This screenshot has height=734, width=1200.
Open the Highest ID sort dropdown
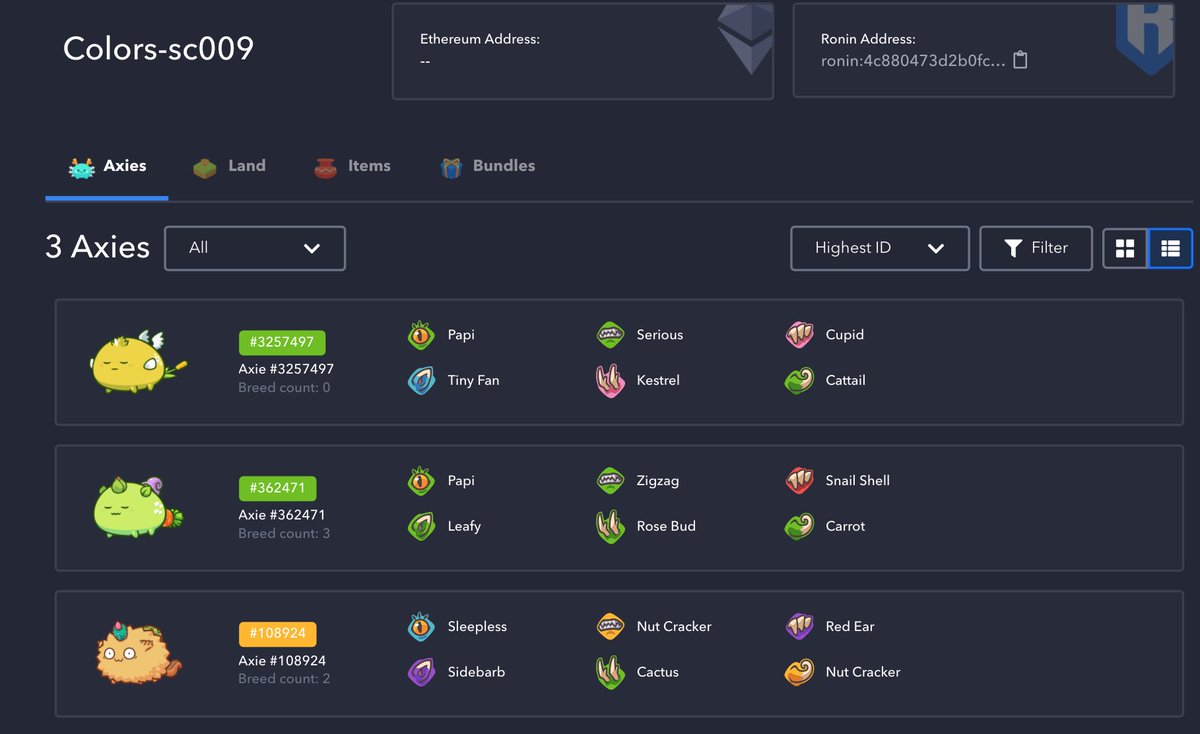880,248
